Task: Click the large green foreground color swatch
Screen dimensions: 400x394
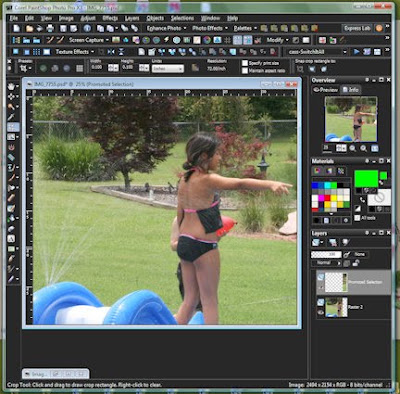Action: click(x=366, y=179)
